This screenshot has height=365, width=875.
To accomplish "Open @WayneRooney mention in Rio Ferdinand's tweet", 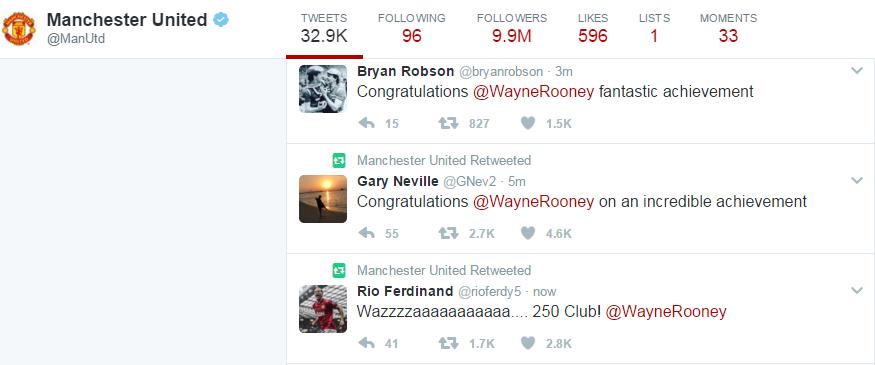I will (x=666, y=311).
